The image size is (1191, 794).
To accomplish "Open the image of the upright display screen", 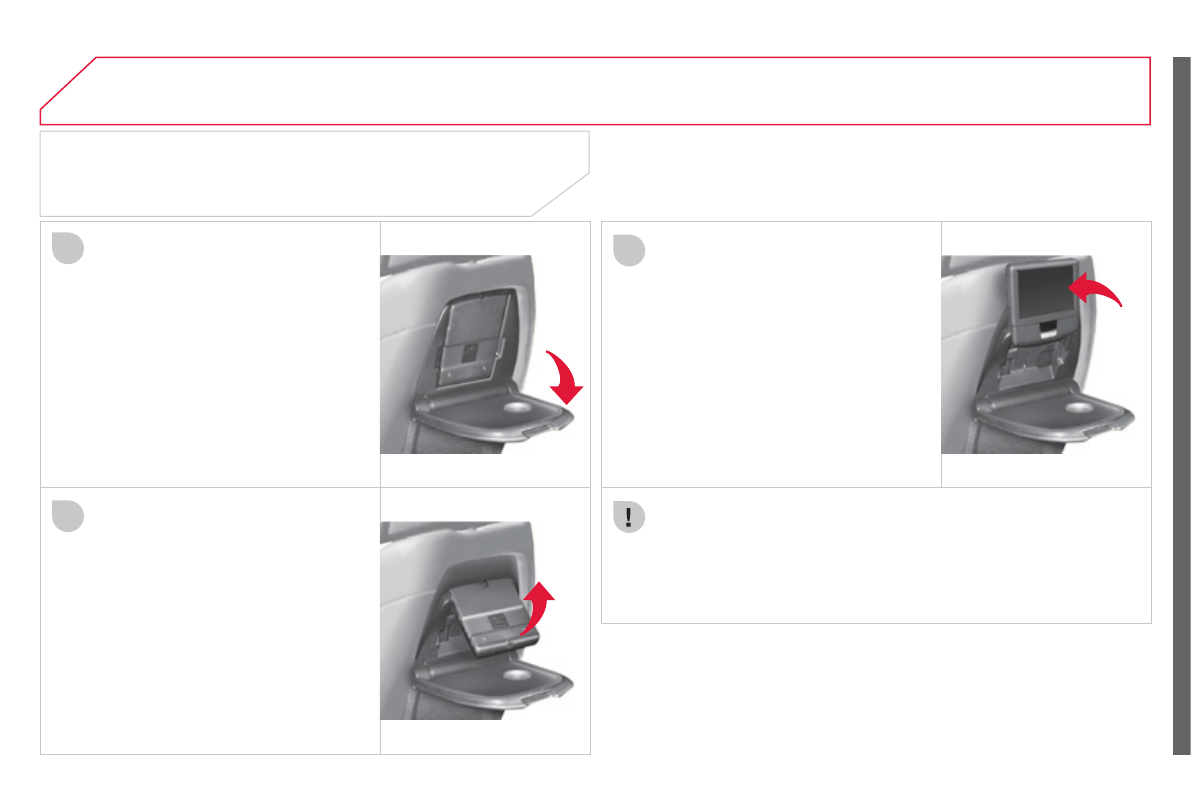I will coord(1038,354).
